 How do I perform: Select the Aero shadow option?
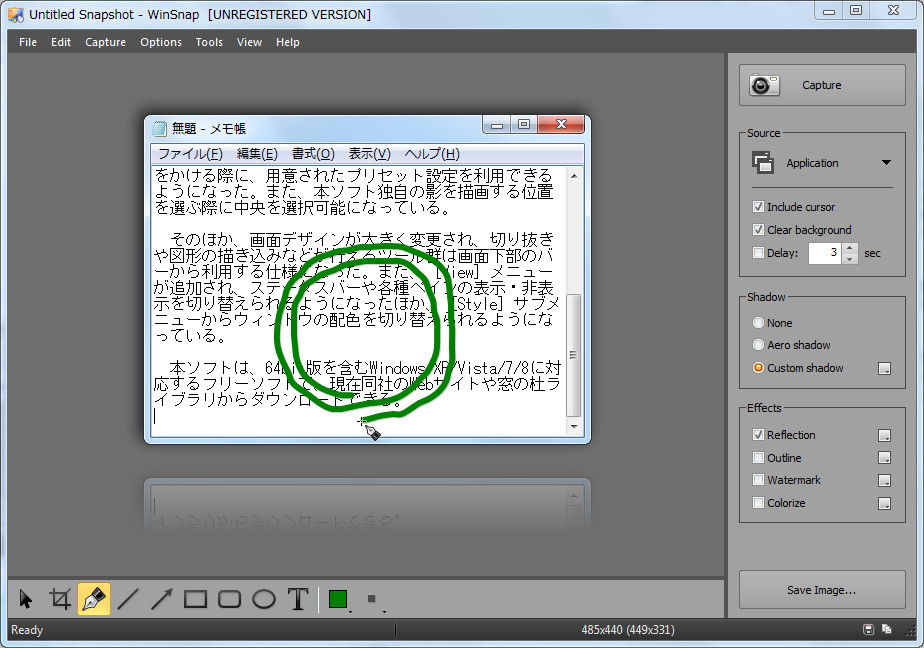[758, 345]
